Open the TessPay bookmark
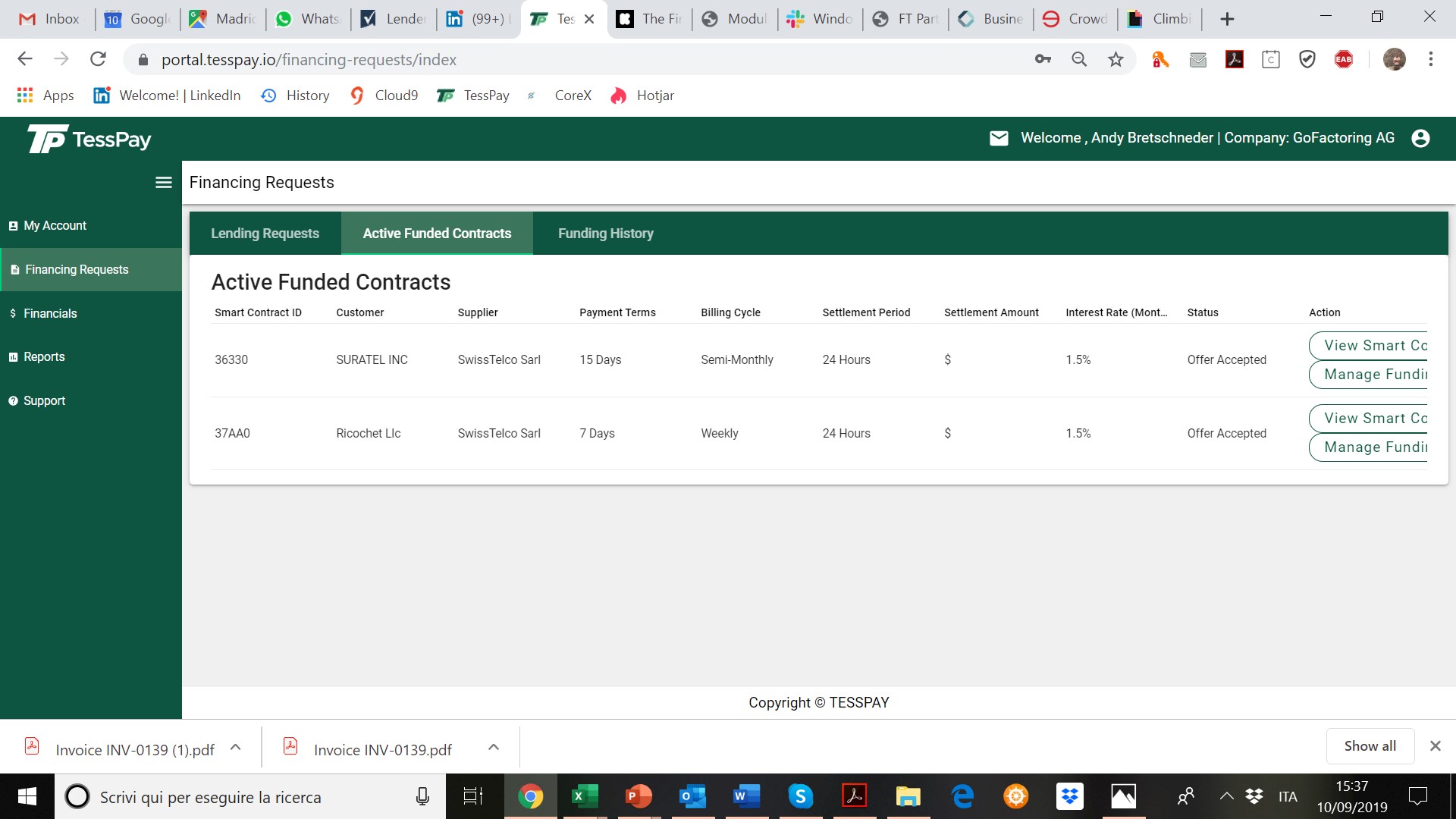This screenshot has height=819, width=1456. pos(473,96)
